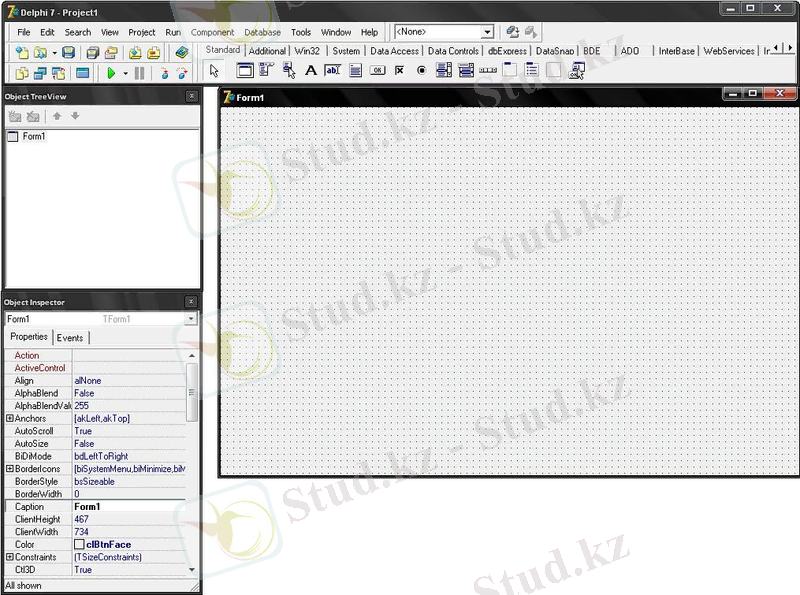Close the Object Inspector panel
Screen dimensions: 800x595
[191, 302]
